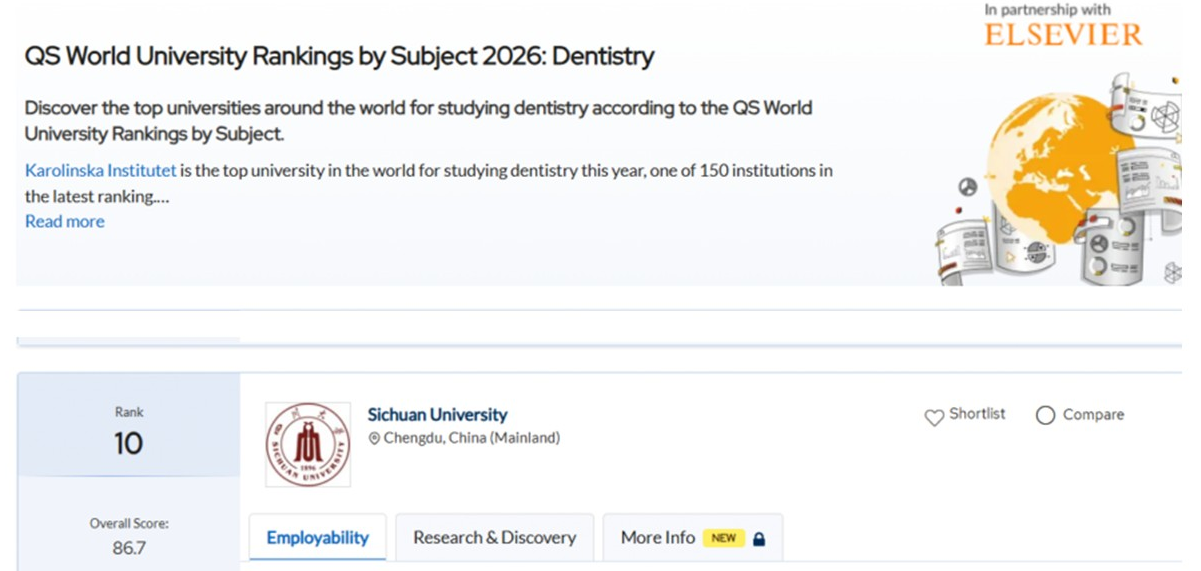Click the lock icon on More Info
This screenshot has width=1201, height=571.
tap(759, 539)
